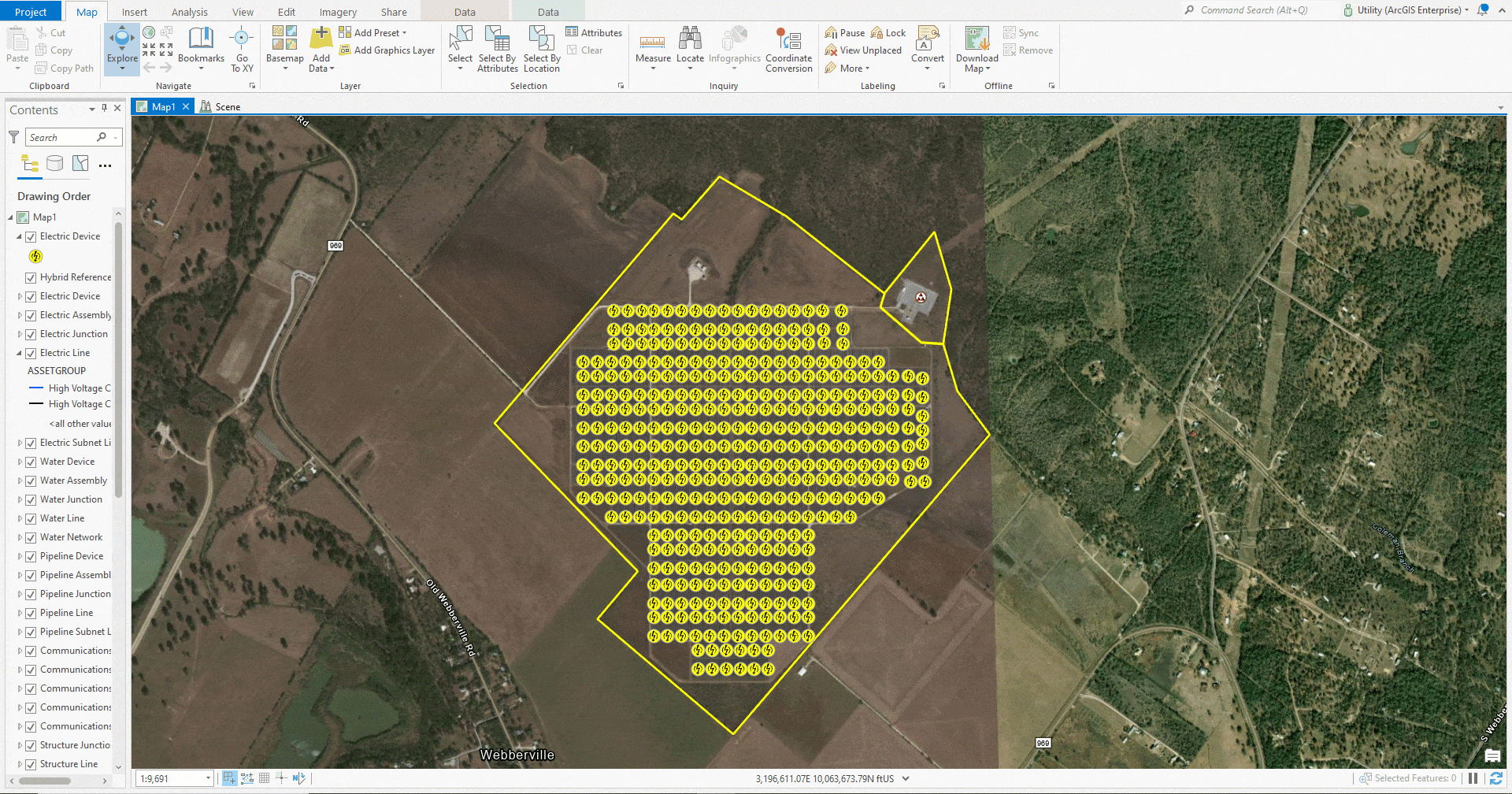Click the Add Data button icon
Viewport: 1512px width, 794px height.
321,38
